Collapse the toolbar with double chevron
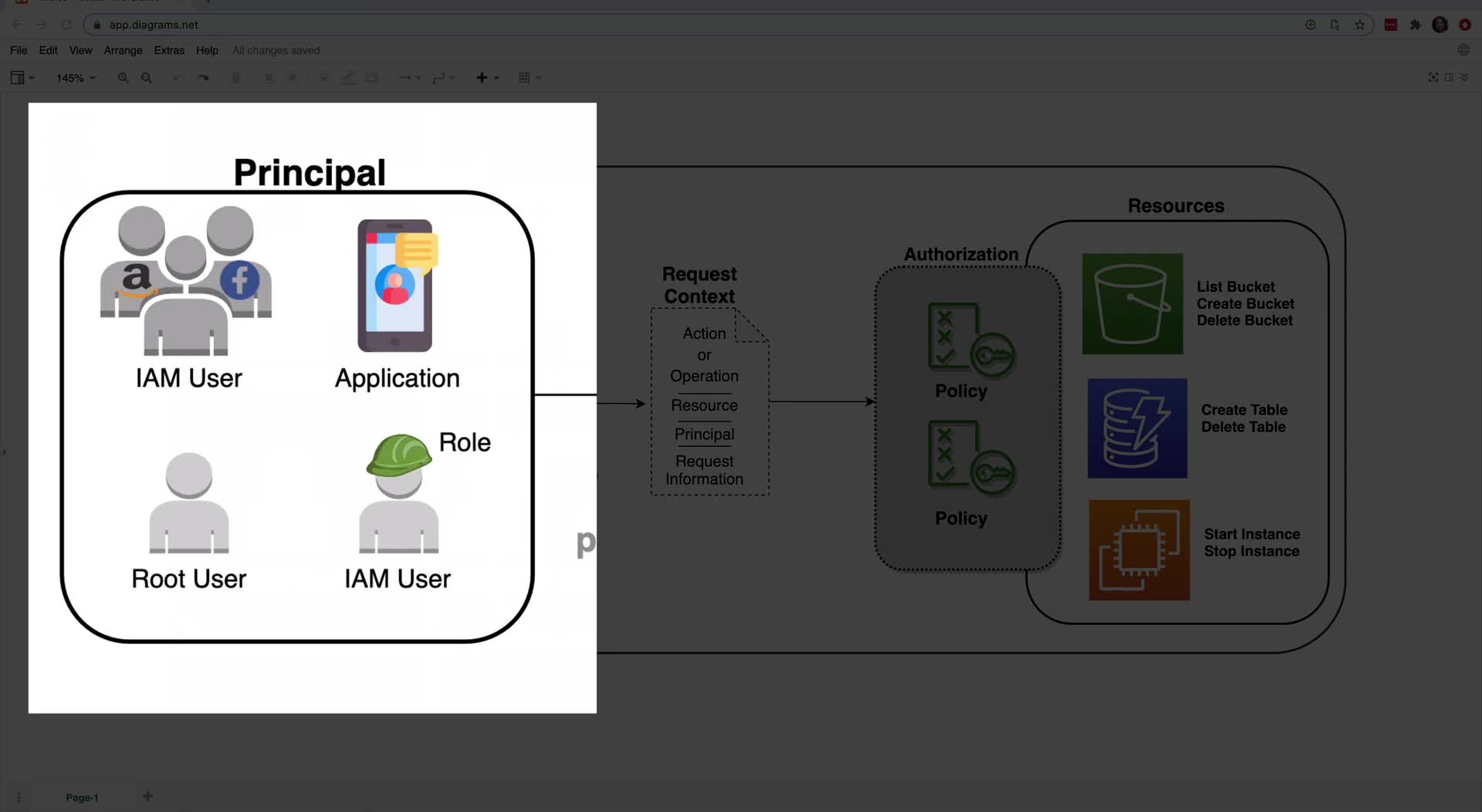This screenshot has height=812, width=1482. 1464,77
